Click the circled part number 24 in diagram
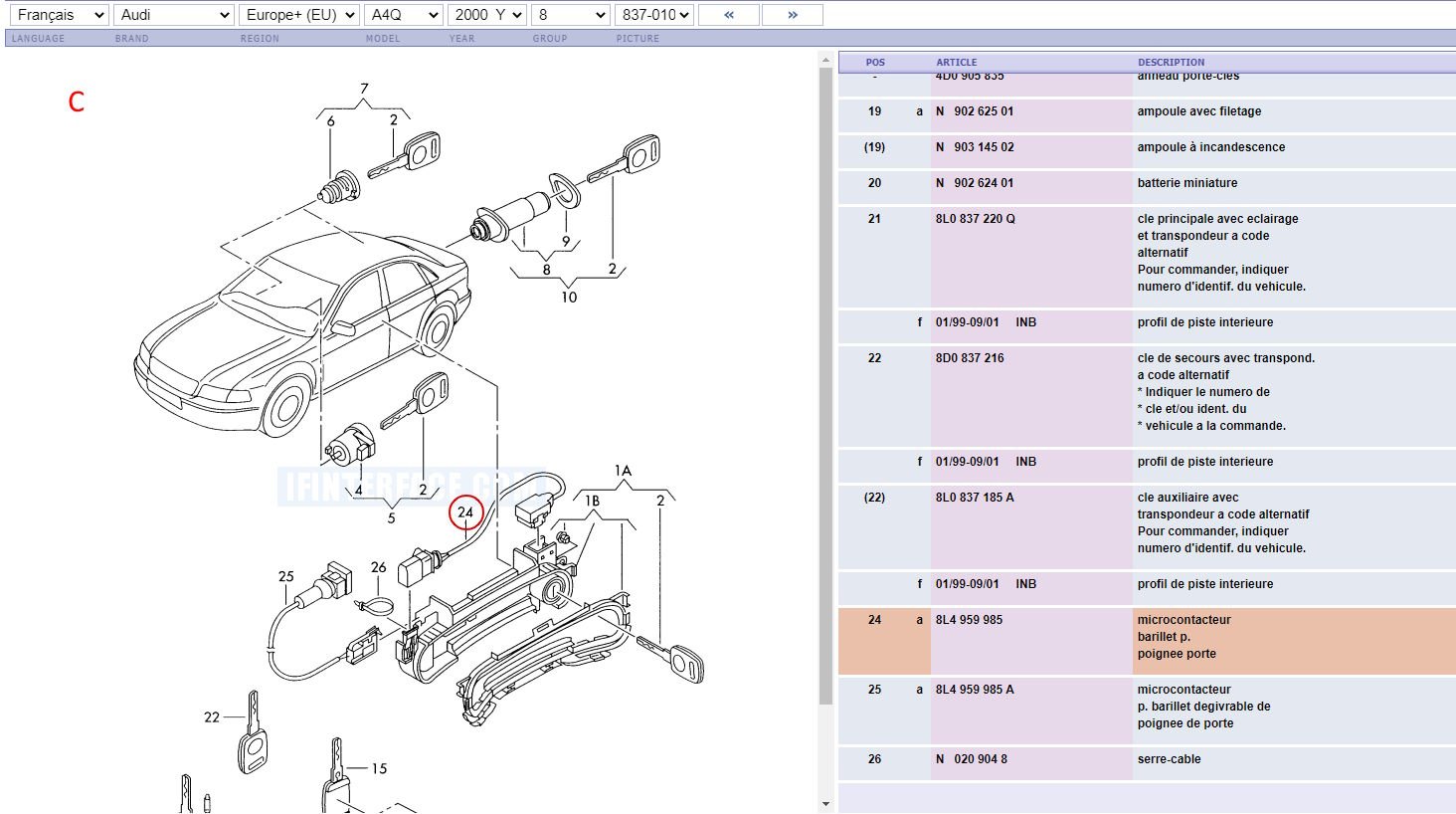The width and height of the screenshot is (1456, 814). pos(465,512)
